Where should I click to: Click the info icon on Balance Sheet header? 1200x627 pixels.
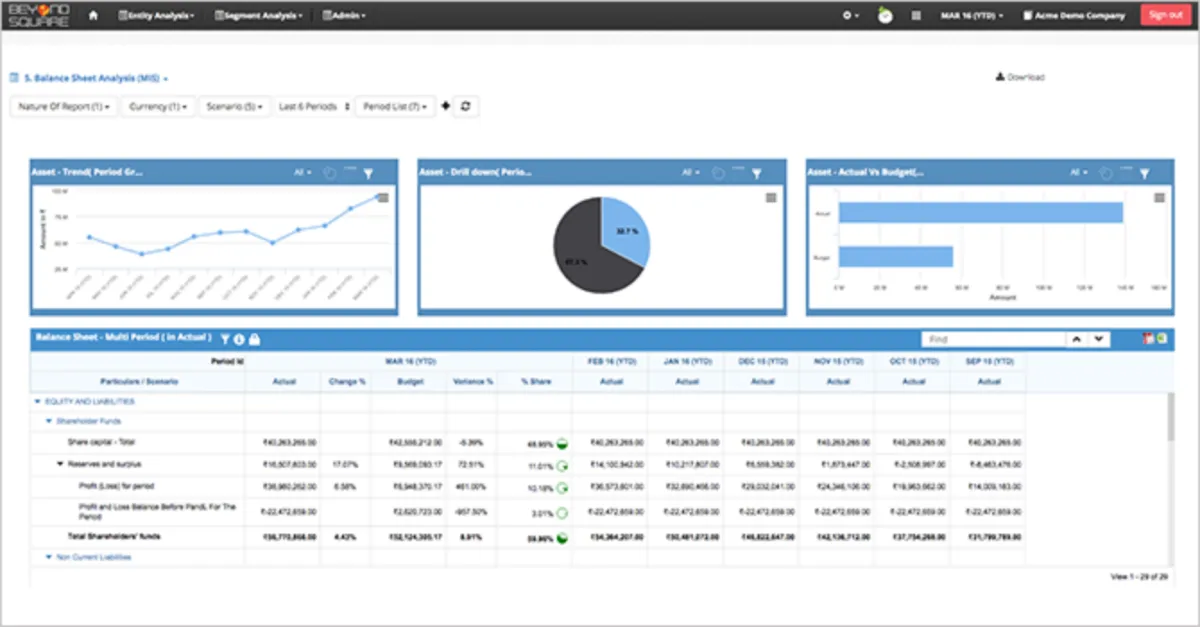click(240, 340)
